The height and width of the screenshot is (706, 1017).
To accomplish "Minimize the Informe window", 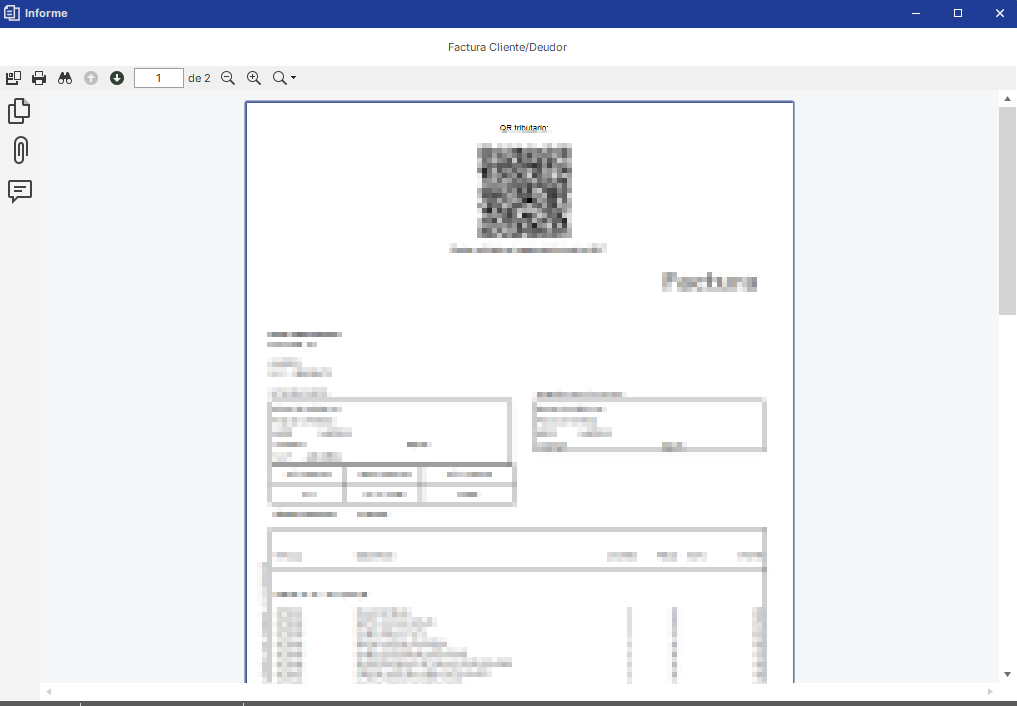I will coord(916,13).
